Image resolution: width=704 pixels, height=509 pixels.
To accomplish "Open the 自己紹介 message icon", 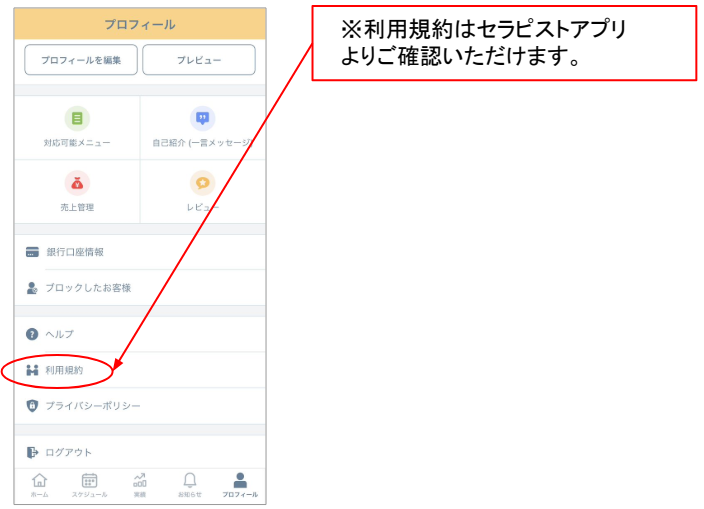I will pyautogui.click(x=203, y=118).
